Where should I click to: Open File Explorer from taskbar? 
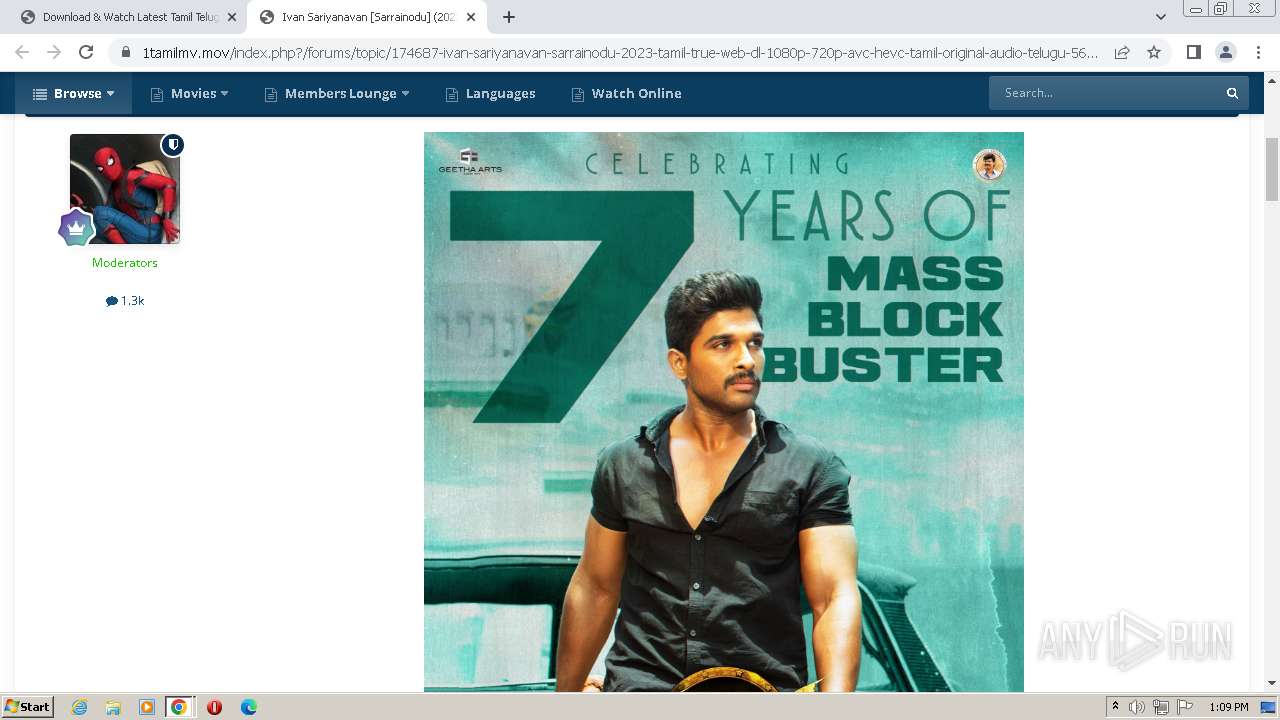coord(113,707)
